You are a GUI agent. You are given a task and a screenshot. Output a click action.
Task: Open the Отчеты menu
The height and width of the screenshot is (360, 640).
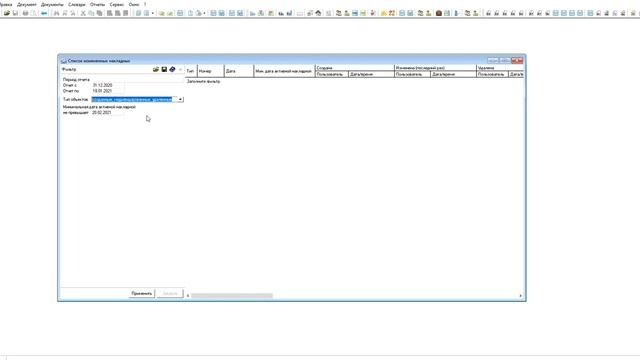(98, 4)
